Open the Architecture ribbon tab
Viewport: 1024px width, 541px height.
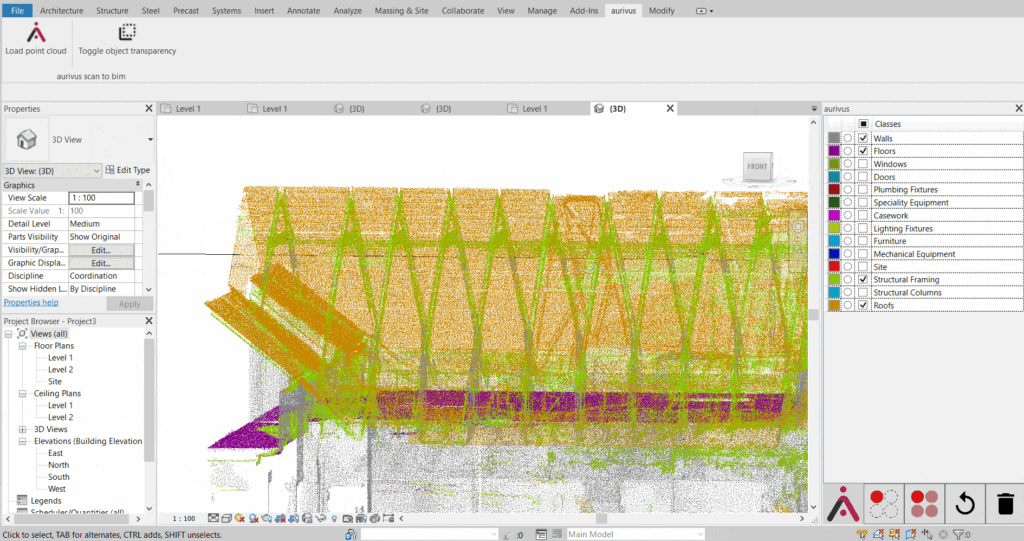tap(61, 10)
